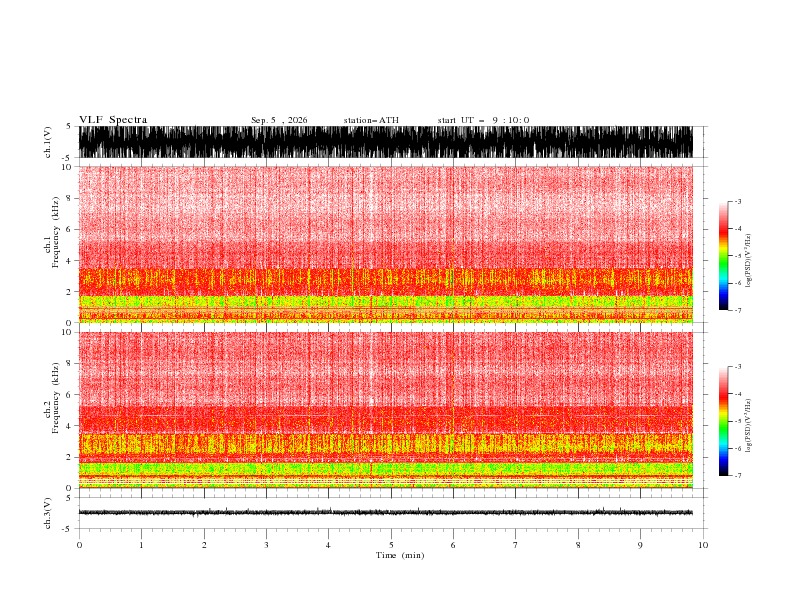The height and width of the screenshot is (612, 792).
Task: Click the Time (min) axis label
Action: coord(400,555)
